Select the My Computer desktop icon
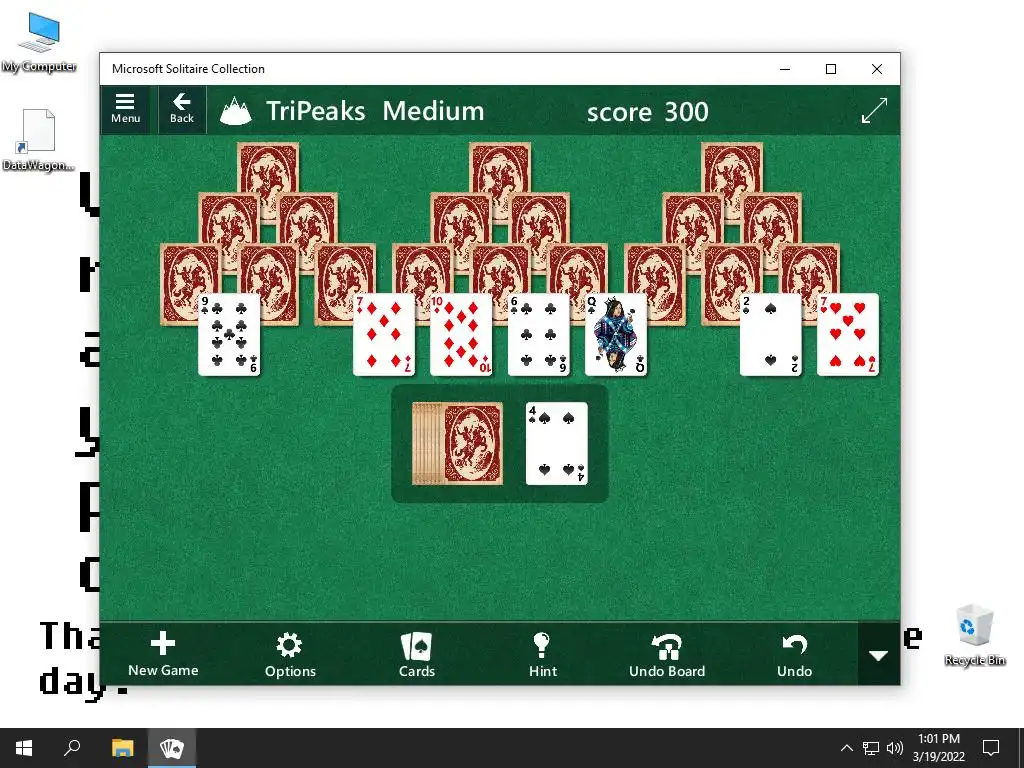Screen dimensions: 1024x768 [x=39, y=42]
